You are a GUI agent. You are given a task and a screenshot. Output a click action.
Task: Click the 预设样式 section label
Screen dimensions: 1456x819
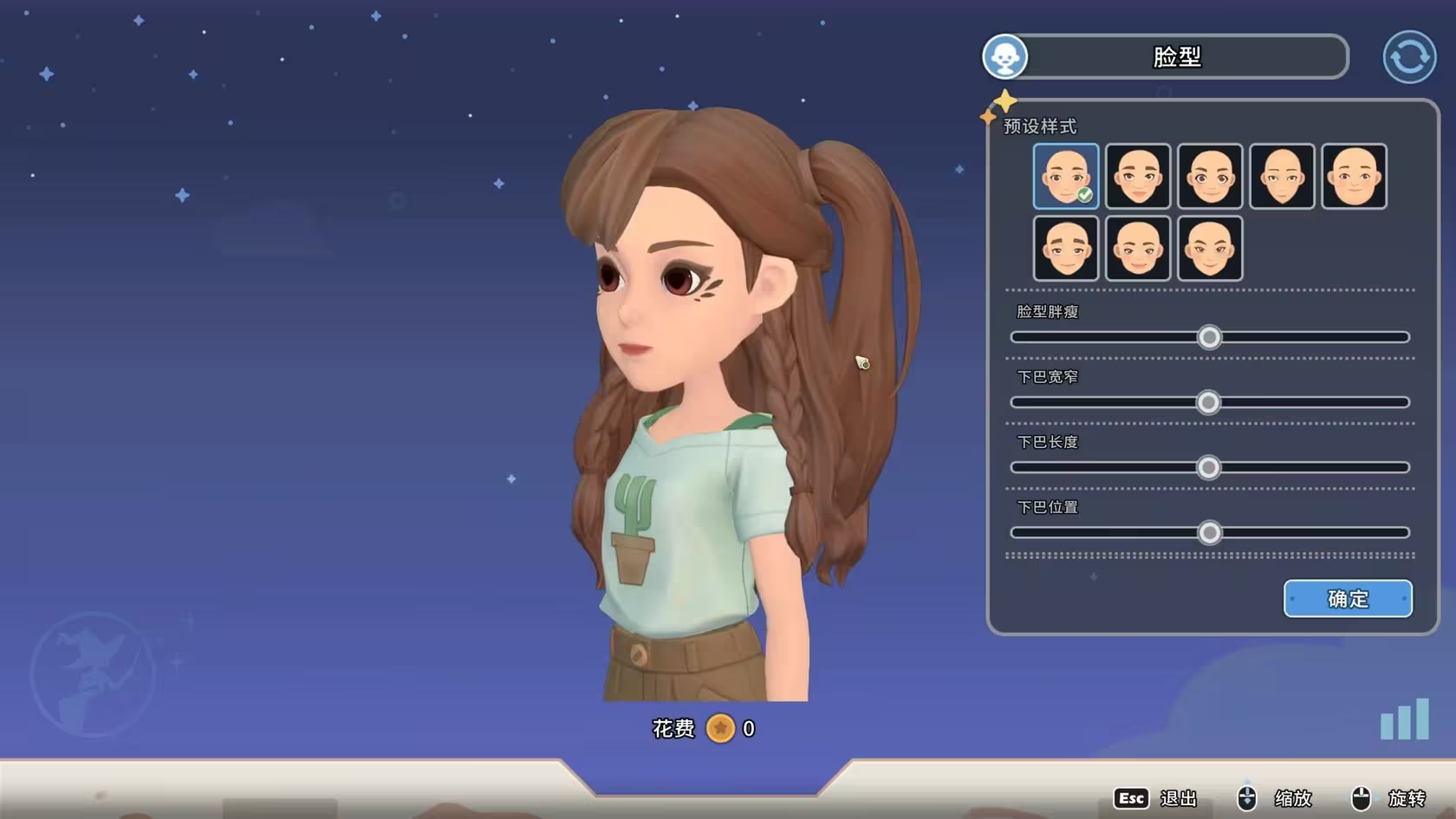point(1040,127)
